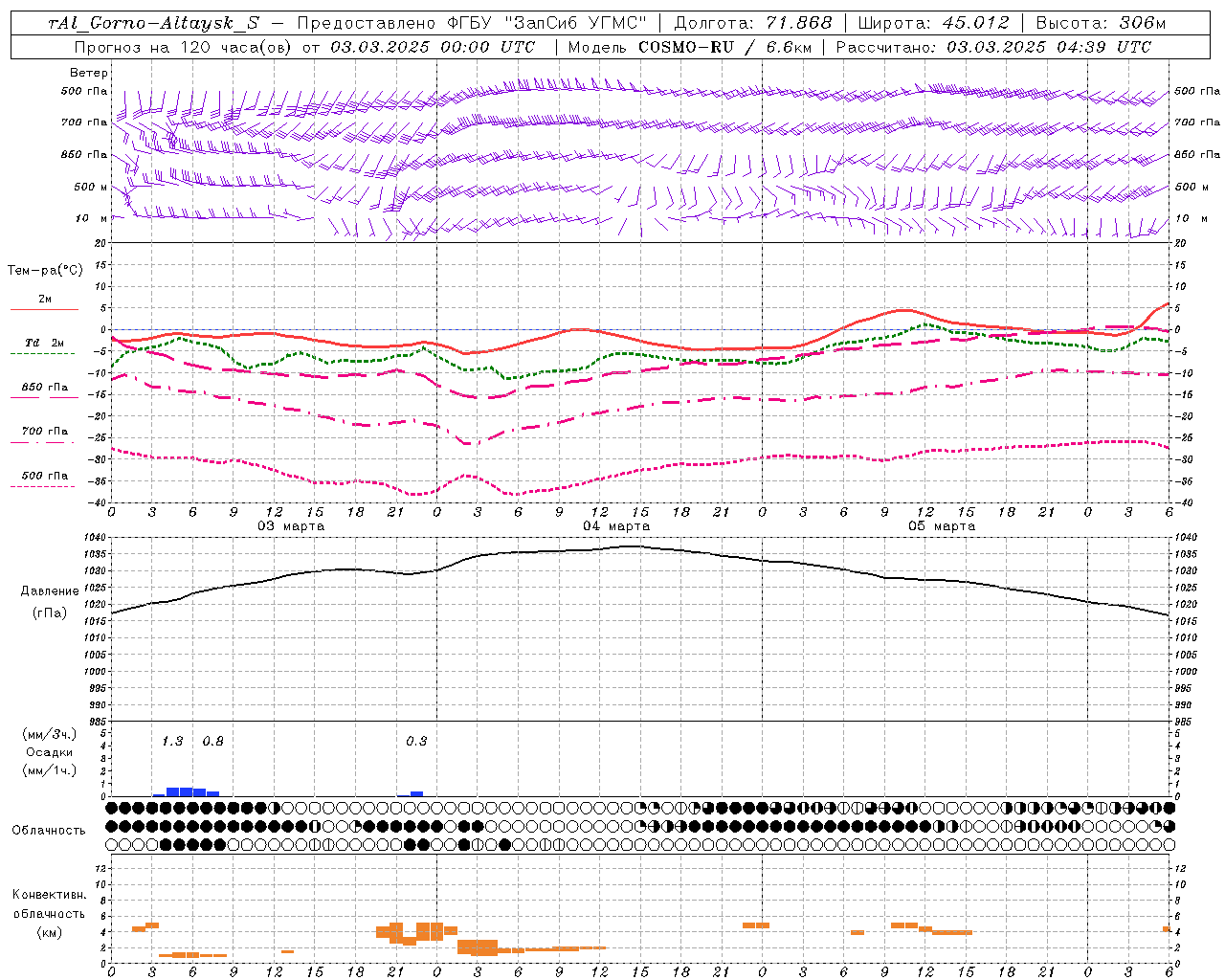Click the "Давление" pressure panel label
The image size is (1225, 980).
[50, 590]
